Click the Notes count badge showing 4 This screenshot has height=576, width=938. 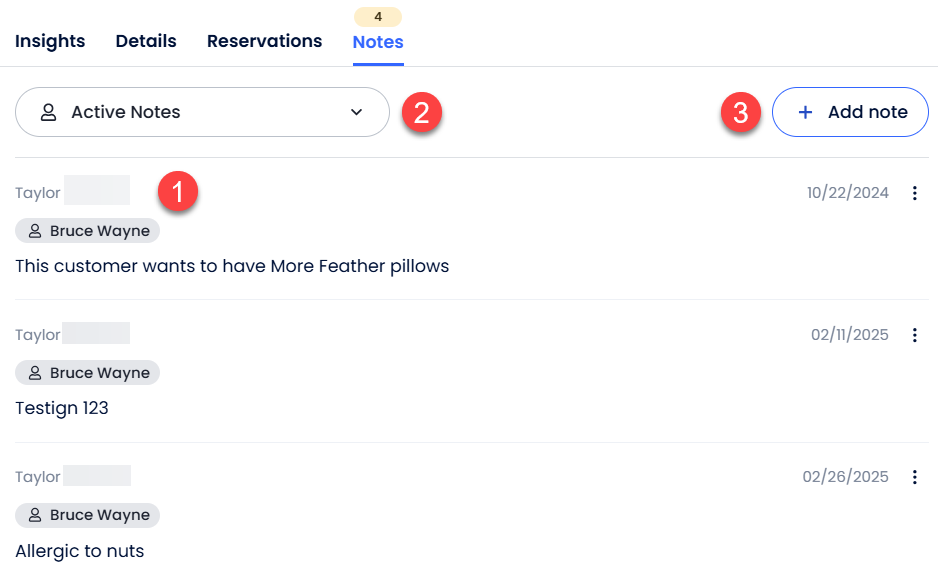tap(378, 17)
